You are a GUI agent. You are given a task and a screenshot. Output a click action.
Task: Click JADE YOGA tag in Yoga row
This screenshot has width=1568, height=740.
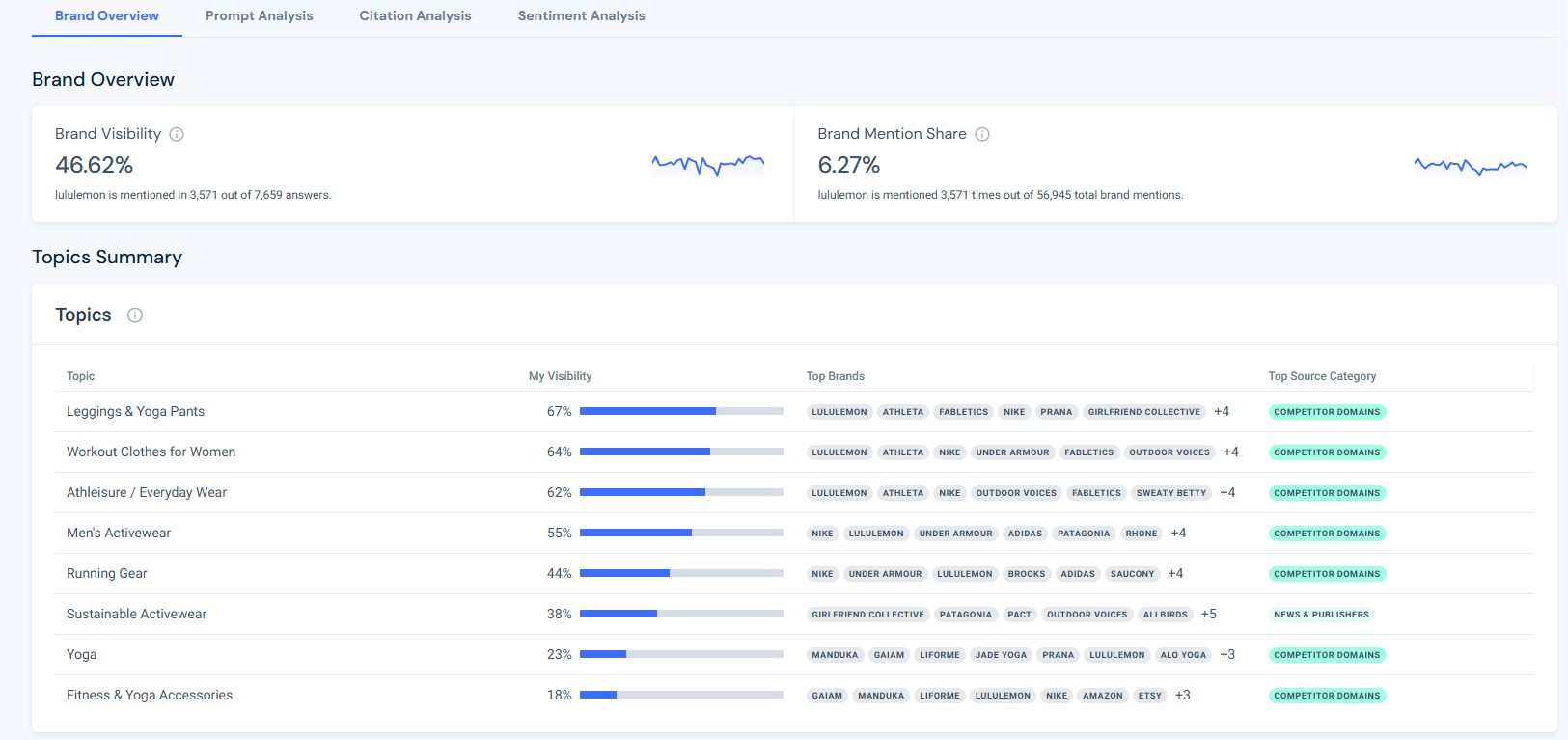[1002, 655]
